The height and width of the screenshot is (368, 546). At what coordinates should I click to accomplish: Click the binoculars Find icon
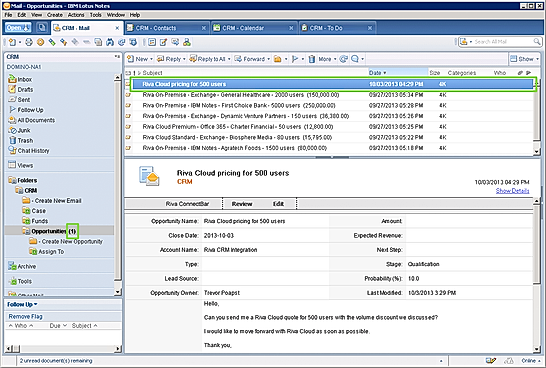coord(110,42)
